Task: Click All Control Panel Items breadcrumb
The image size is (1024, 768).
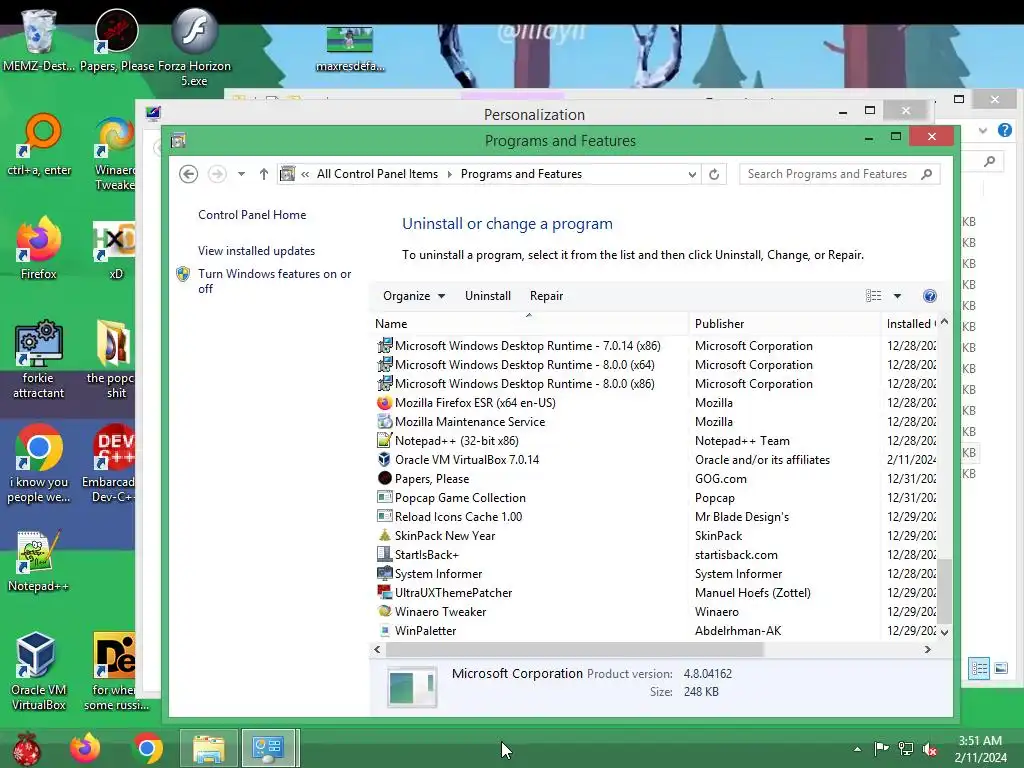Action: [377, 174]
